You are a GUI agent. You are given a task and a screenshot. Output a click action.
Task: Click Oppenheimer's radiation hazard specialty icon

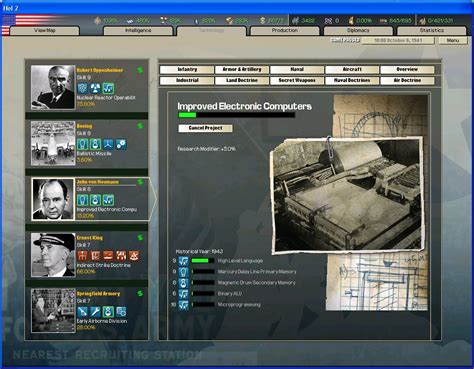tap(95, 88)
